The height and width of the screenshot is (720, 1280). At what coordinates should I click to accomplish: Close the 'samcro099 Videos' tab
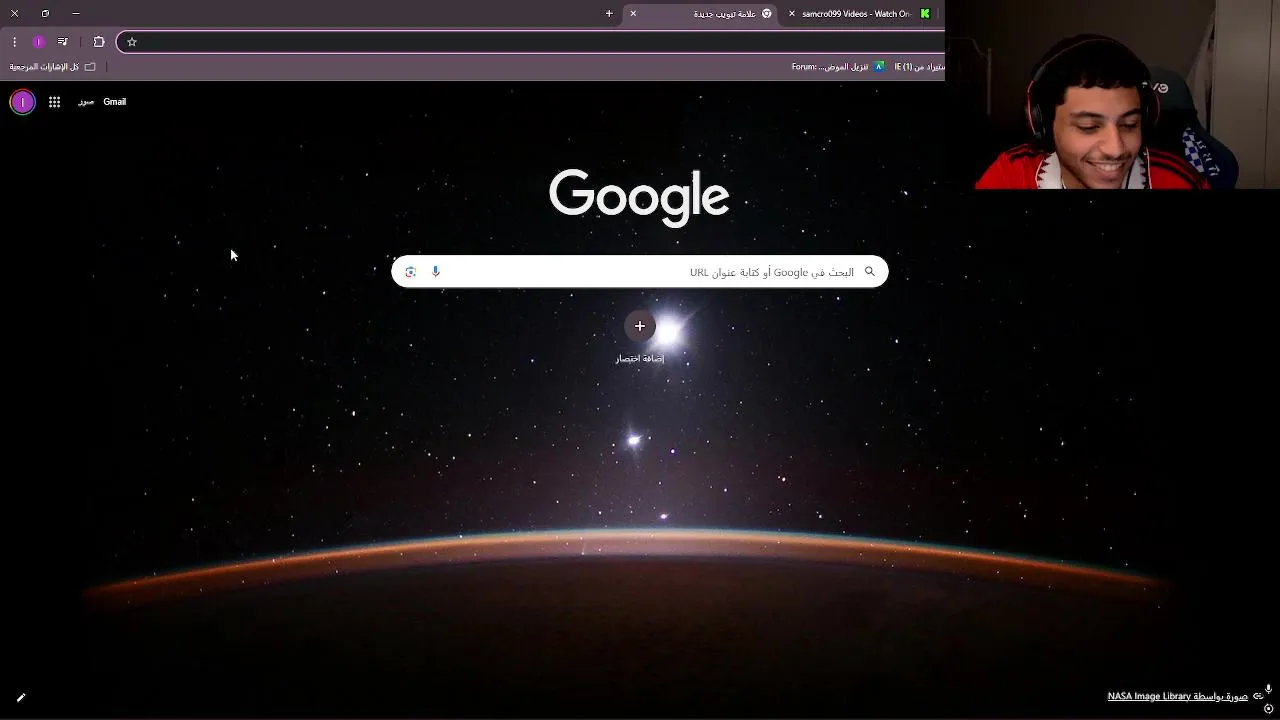(x=792, y=14)
